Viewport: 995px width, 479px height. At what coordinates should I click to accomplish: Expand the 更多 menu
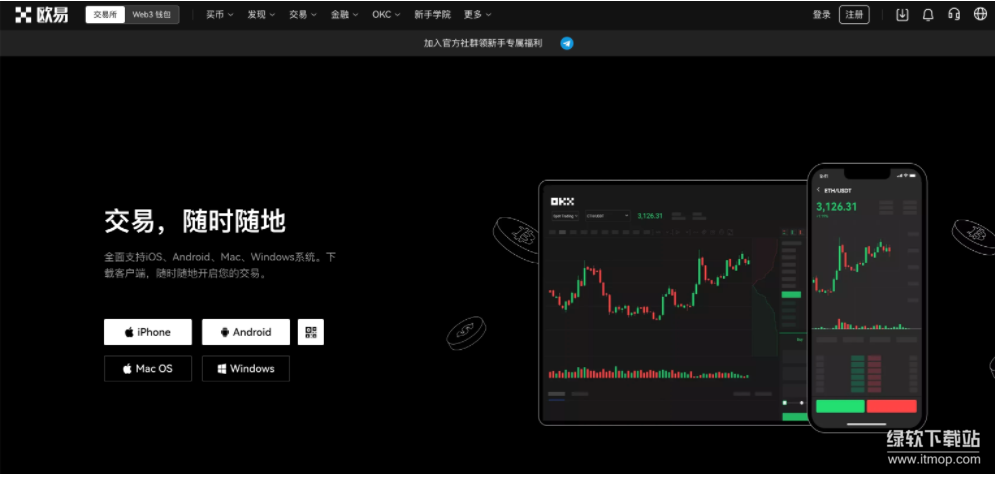tap(477, 15)
